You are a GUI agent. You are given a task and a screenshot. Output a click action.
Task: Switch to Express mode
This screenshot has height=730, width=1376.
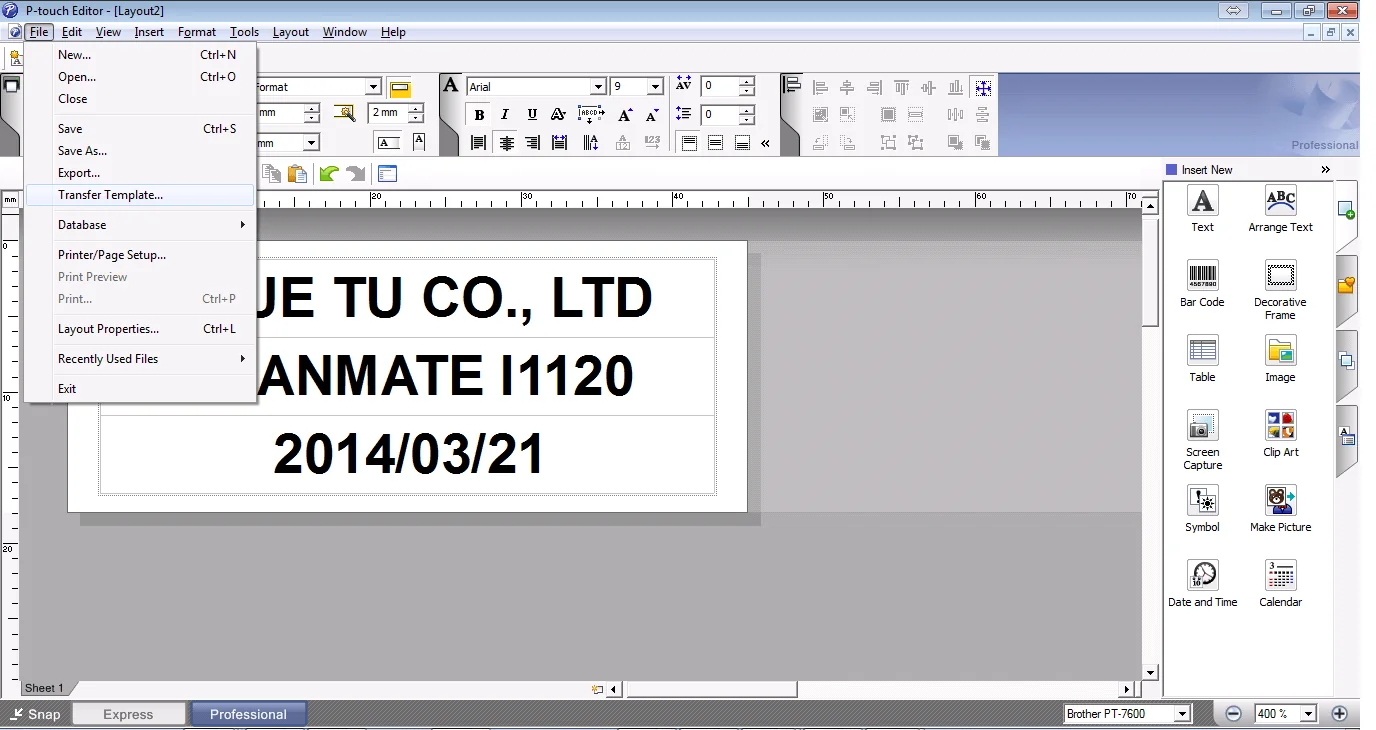tap(128, 714)
